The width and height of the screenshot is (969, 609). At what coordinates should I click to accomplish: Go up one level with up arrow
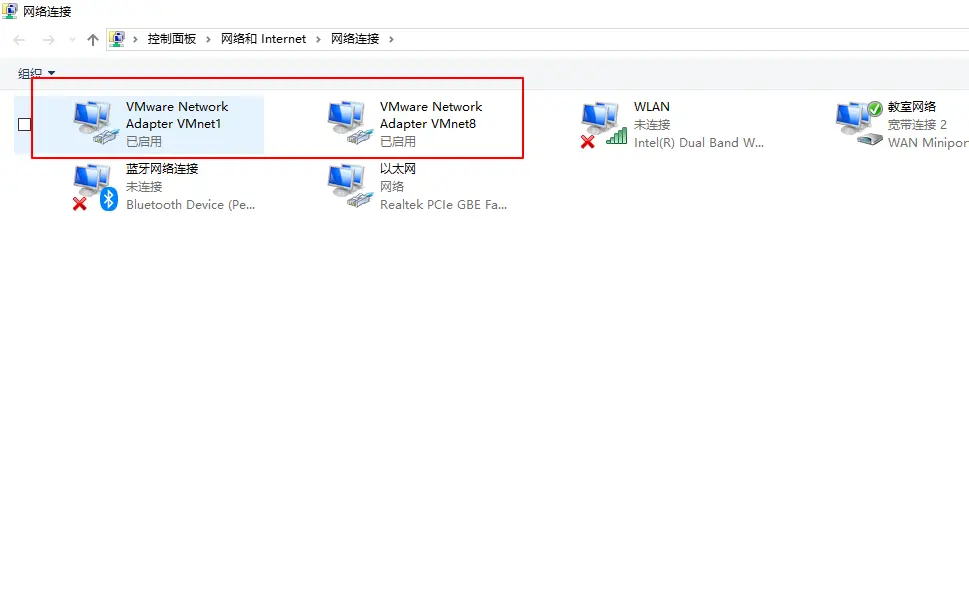pos(93,40)
